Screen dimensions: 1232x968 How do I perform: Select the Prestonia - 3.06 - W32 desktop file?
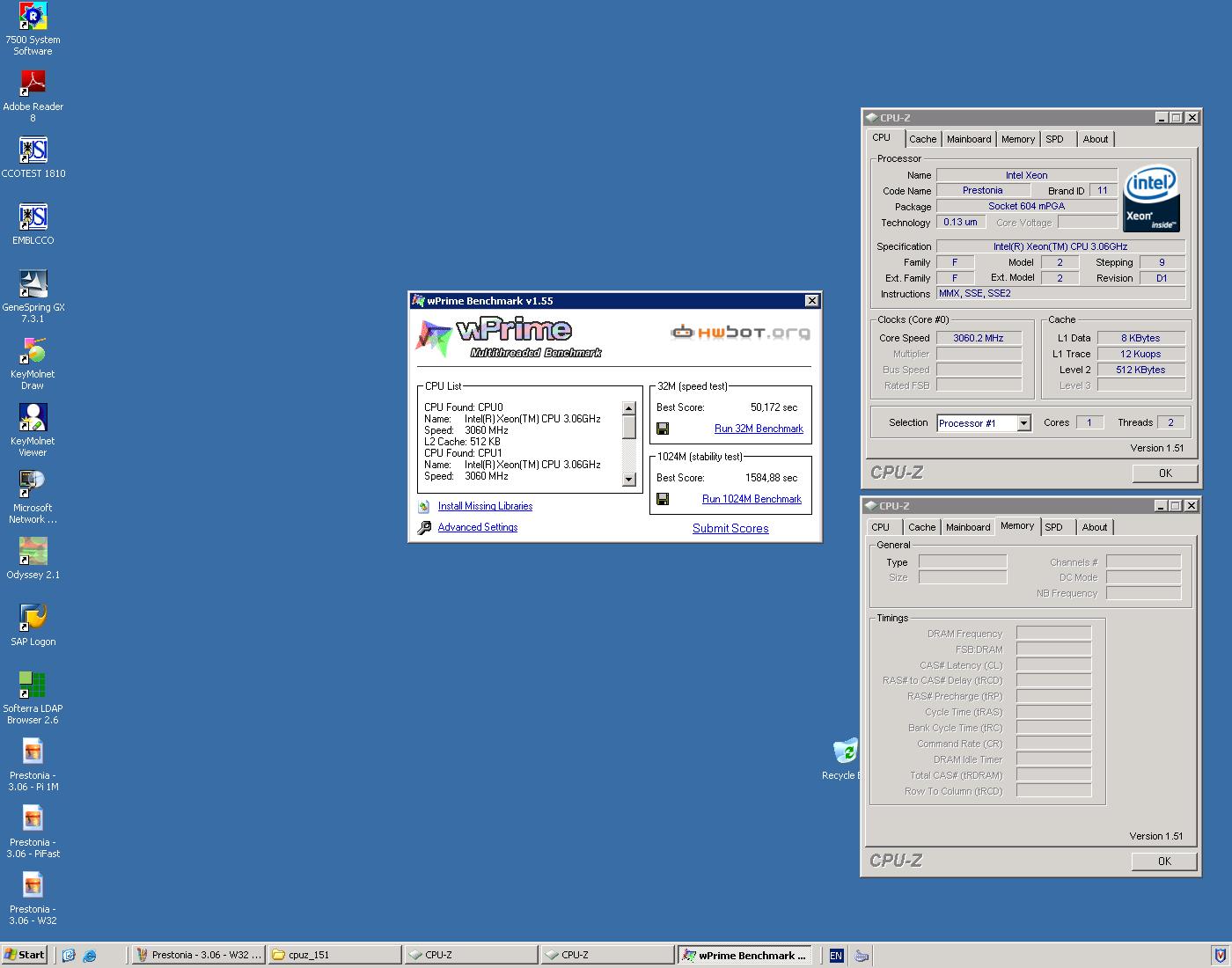click(33, 898)
